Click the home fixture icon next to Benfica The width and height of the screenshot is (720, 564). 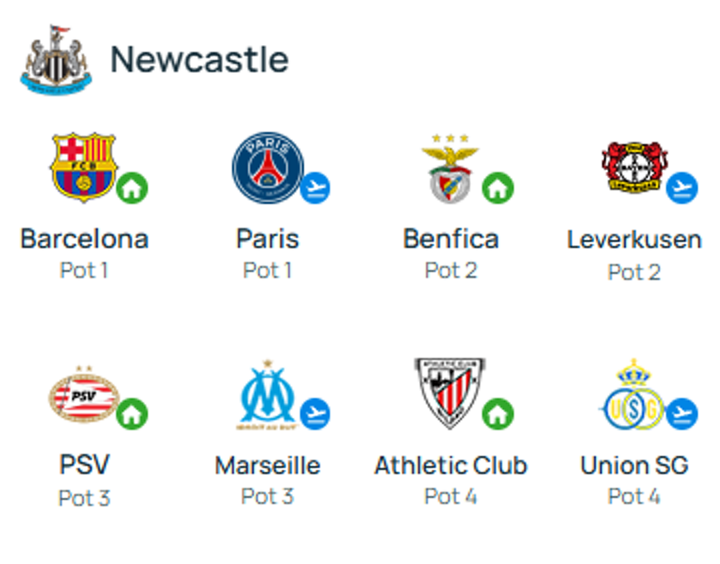coord(498,187)
